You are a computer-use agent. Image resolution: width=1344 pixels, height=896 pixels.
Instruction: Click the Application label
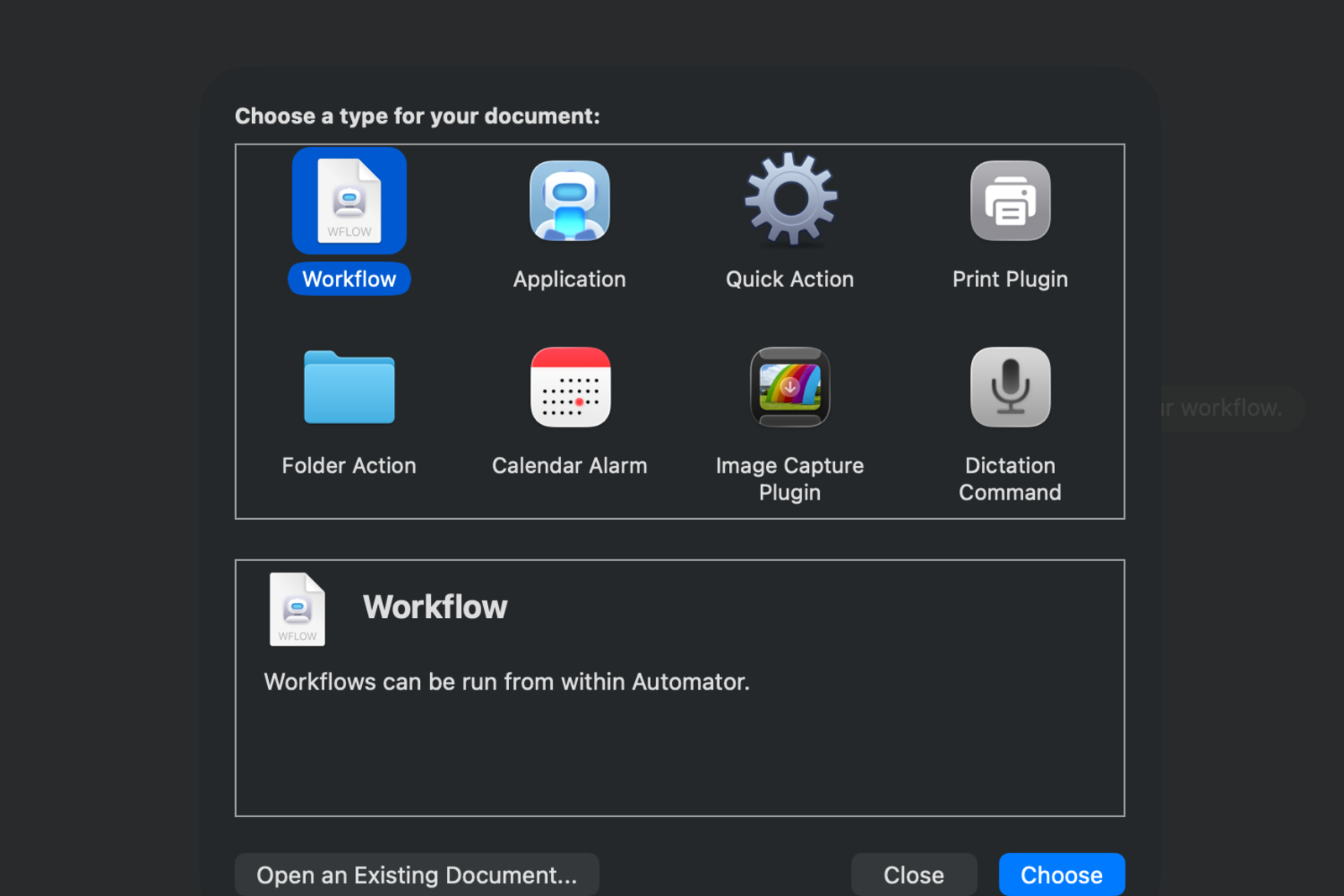570,279
